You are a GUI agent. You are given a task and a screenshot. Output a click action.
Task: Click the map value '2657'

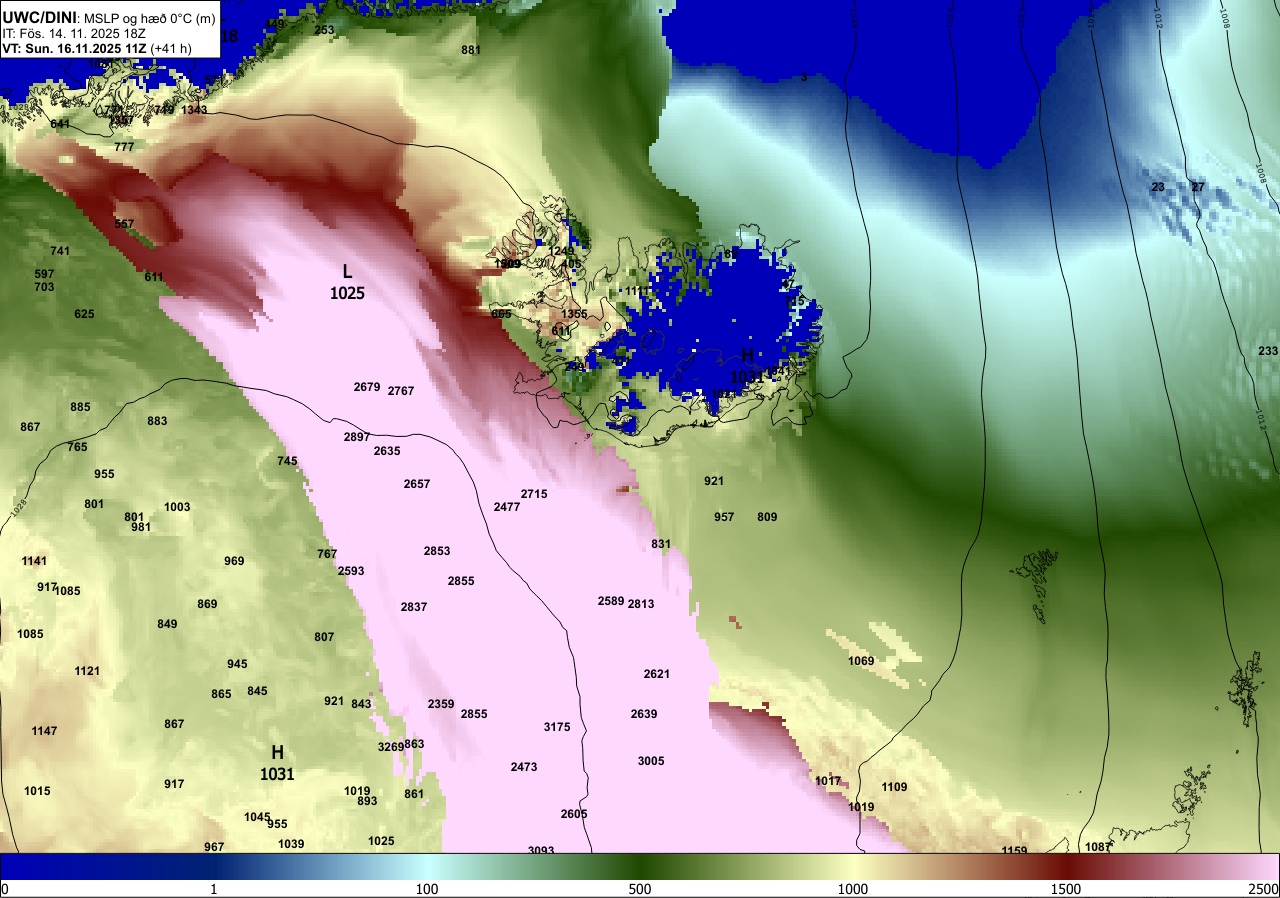[417, 484]
